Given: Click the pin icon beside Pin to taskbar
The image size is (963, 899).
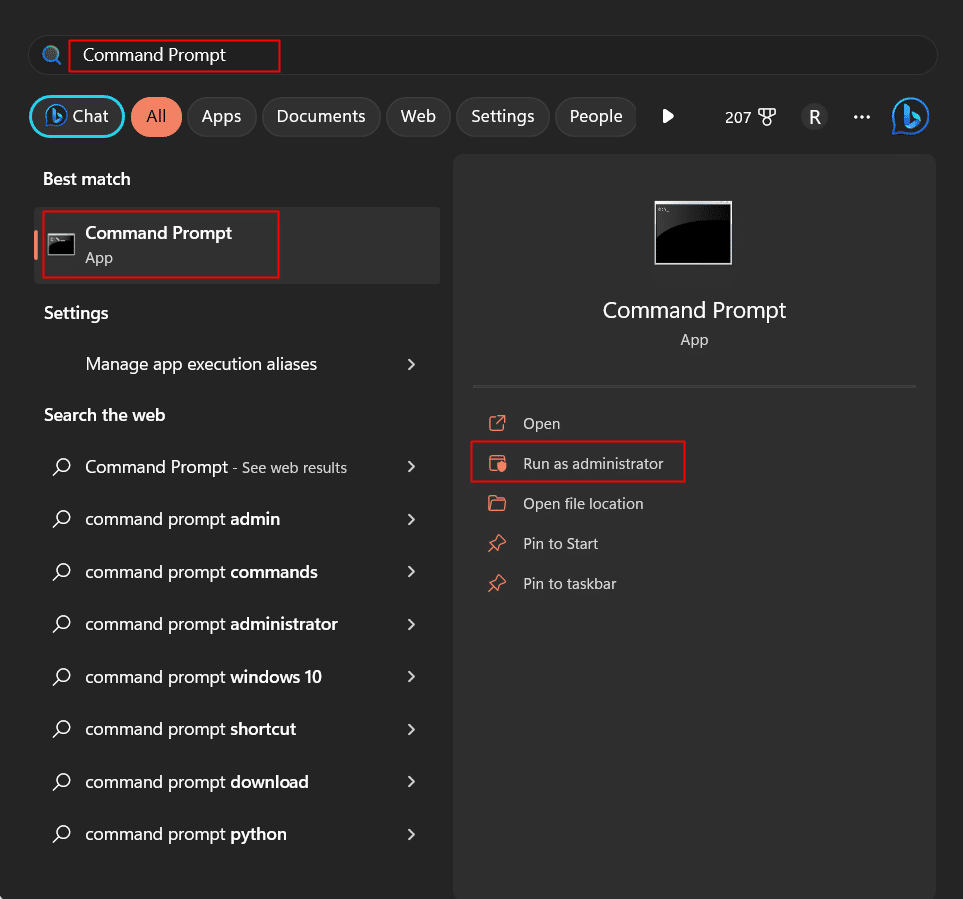Looking at the screenshot, I should click(x=497, y=583).
